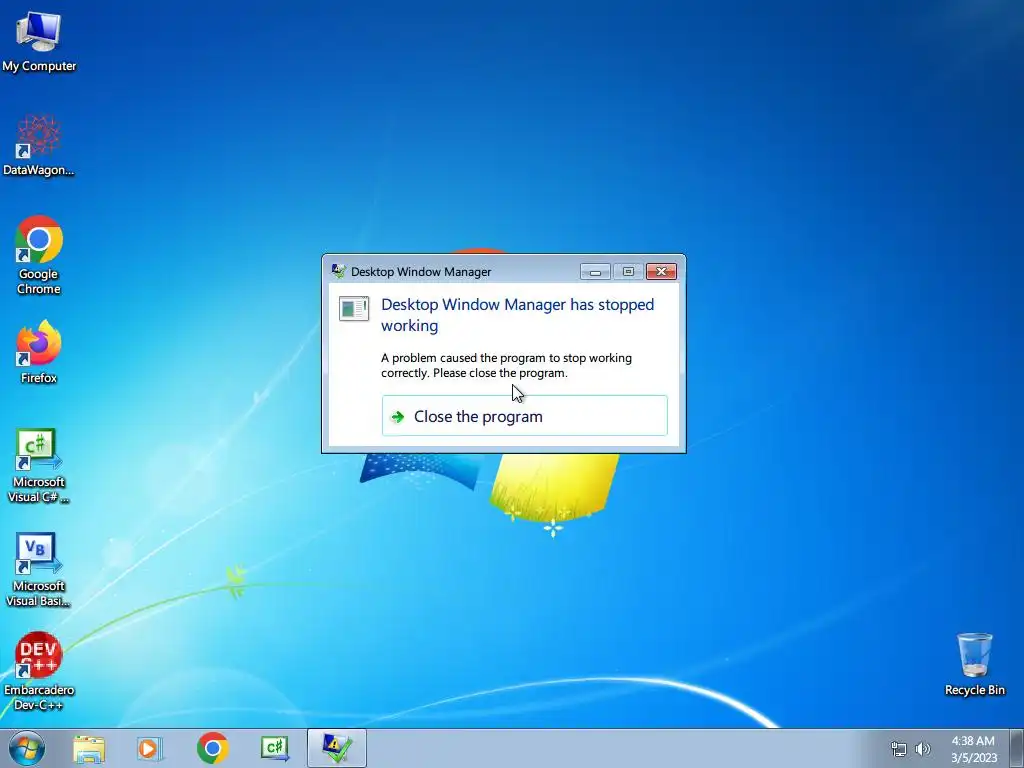Select the DataWagon desktop shortcut
Image resolution: width=1024 pixels, height=768 pixels.
[x=39, y=145]
